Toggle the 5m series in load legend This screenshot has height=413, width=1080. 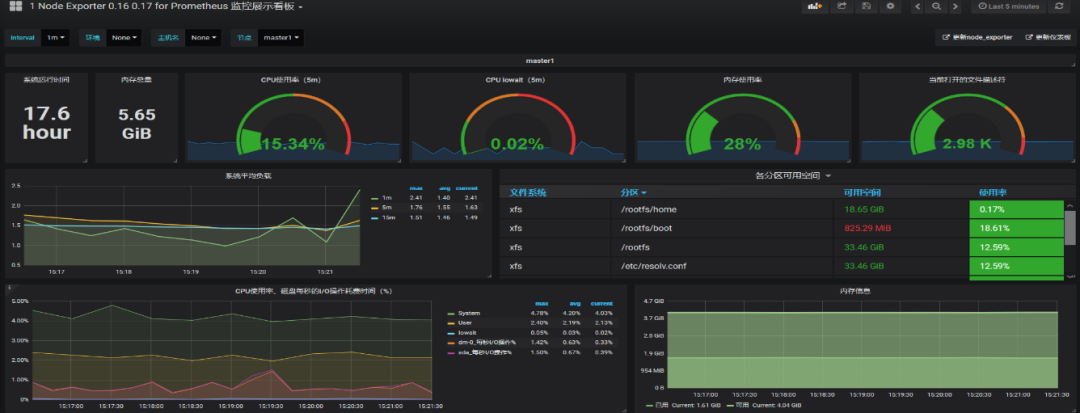(389, 207)
